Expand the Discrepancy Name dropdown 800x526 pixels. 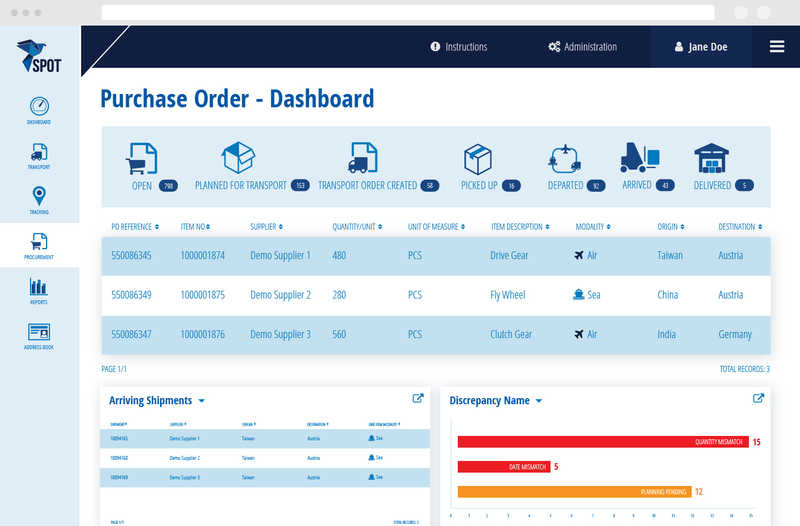pos(539,401)
